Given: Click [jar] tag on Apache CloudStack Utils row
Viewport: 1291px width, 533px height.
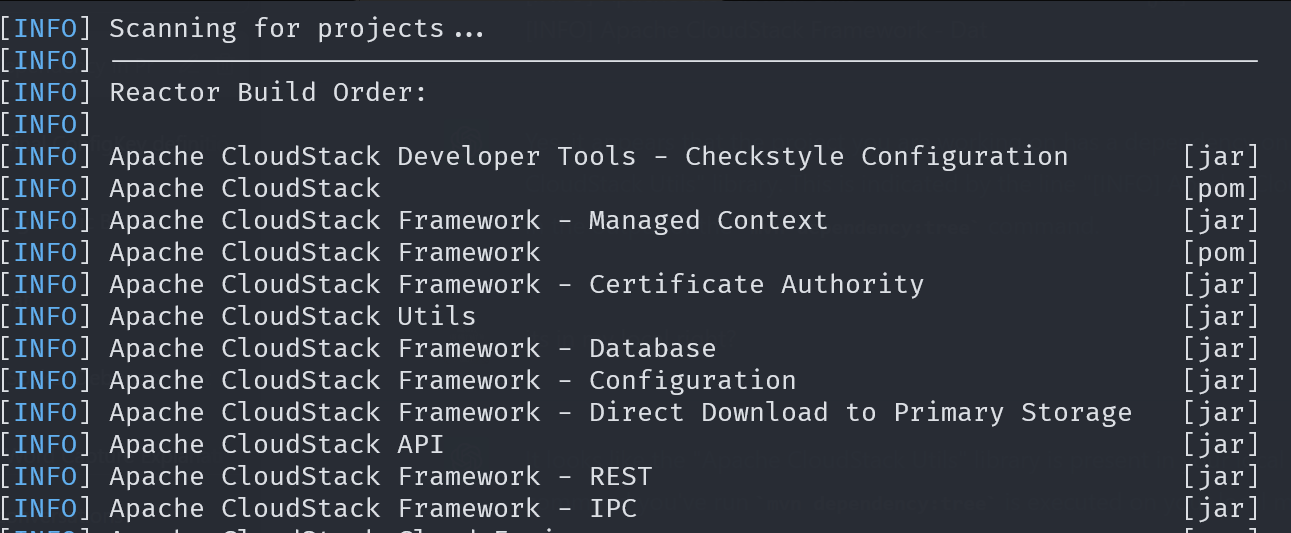Looking at the screenshot, I should [1220, 316].
